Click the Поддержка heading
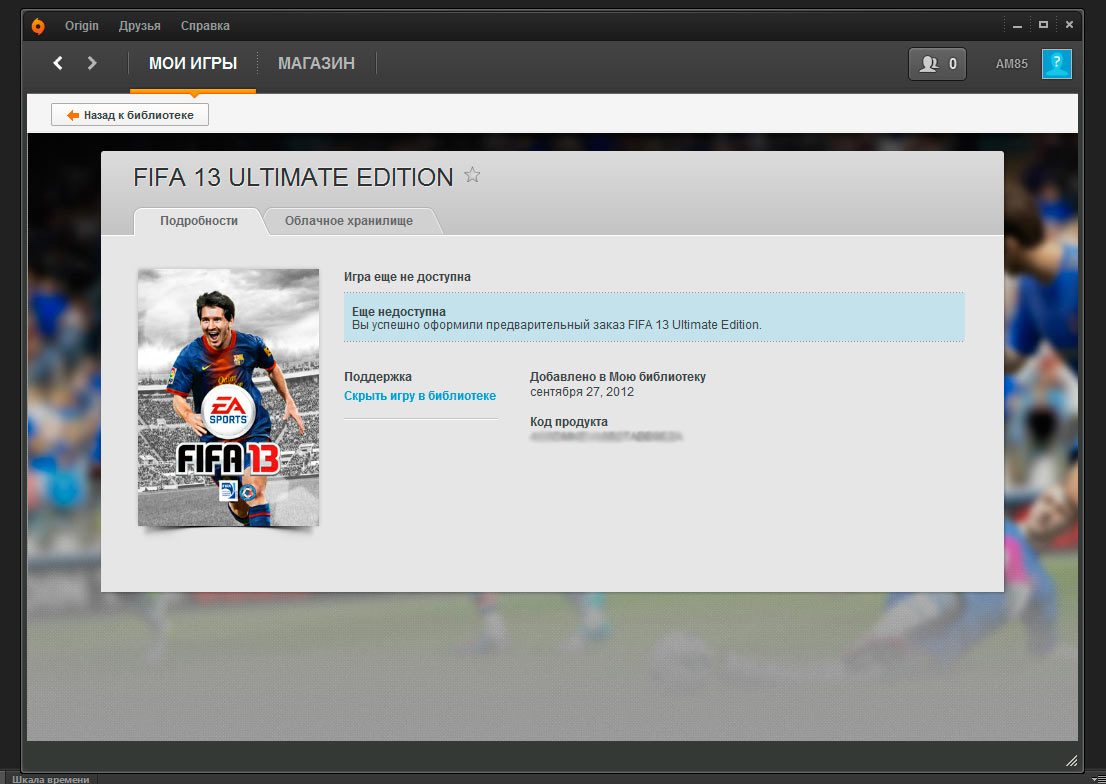This screenshot has width=1106, height=784. (x=378, y=377)
